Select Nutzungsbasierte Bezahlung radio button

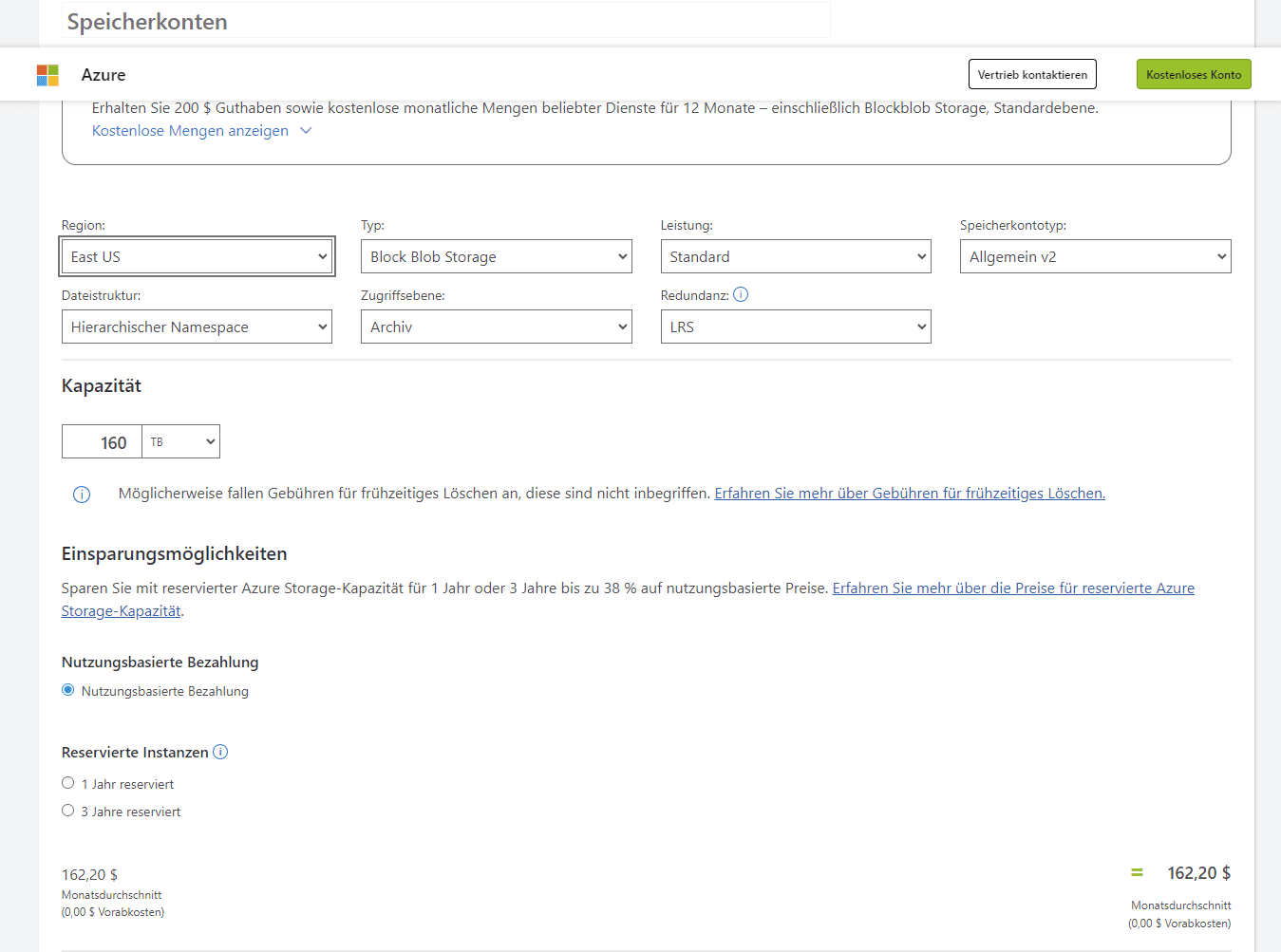(68, 690)
